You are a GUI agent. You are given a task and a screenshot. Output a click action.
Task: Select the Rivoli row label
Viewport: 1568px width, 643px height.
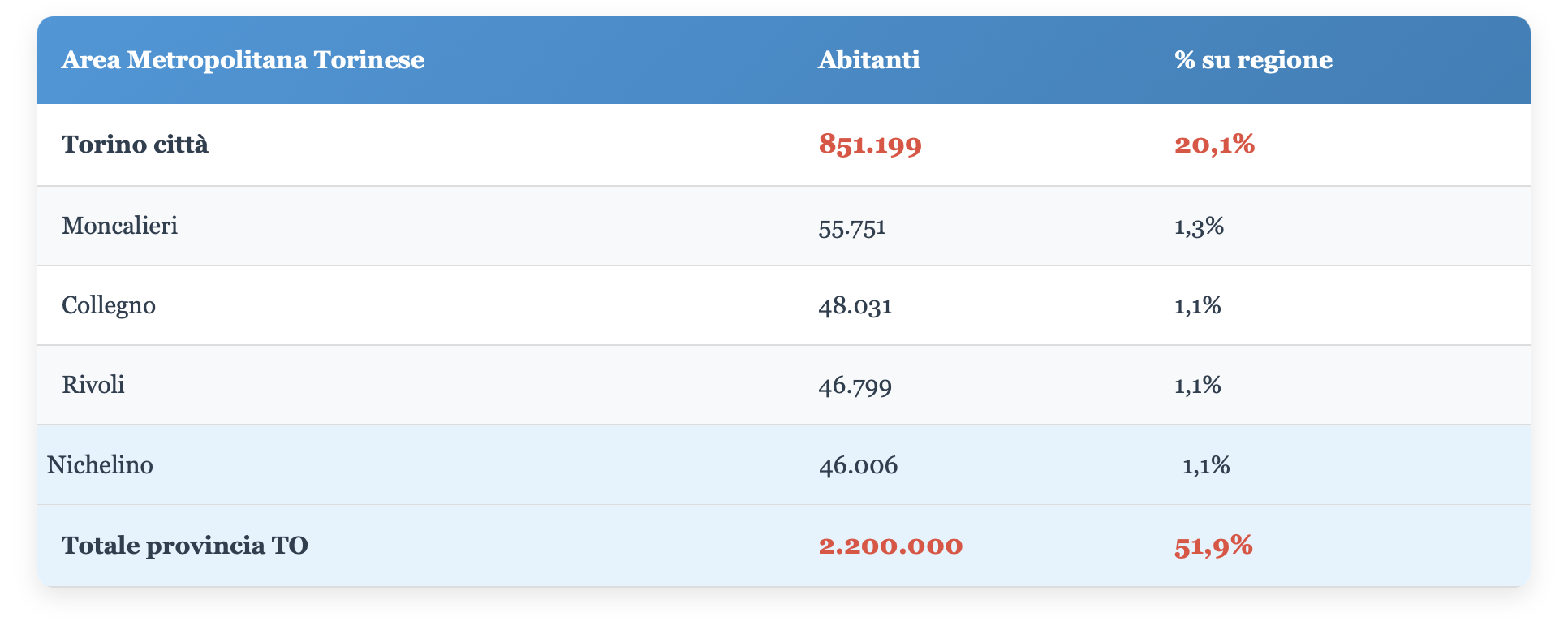point(93,385)
